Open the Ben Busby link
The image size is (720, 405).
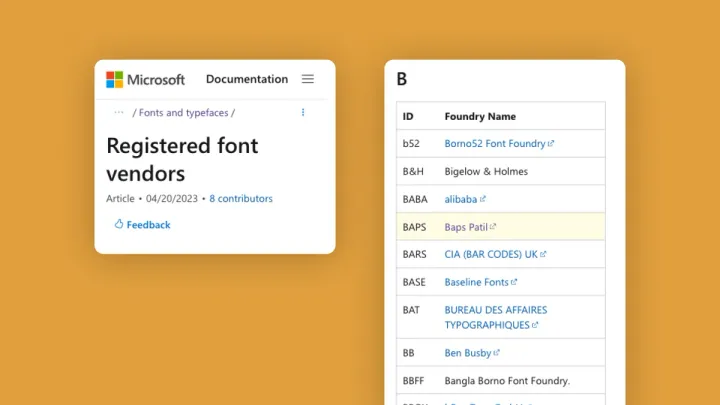468,353
